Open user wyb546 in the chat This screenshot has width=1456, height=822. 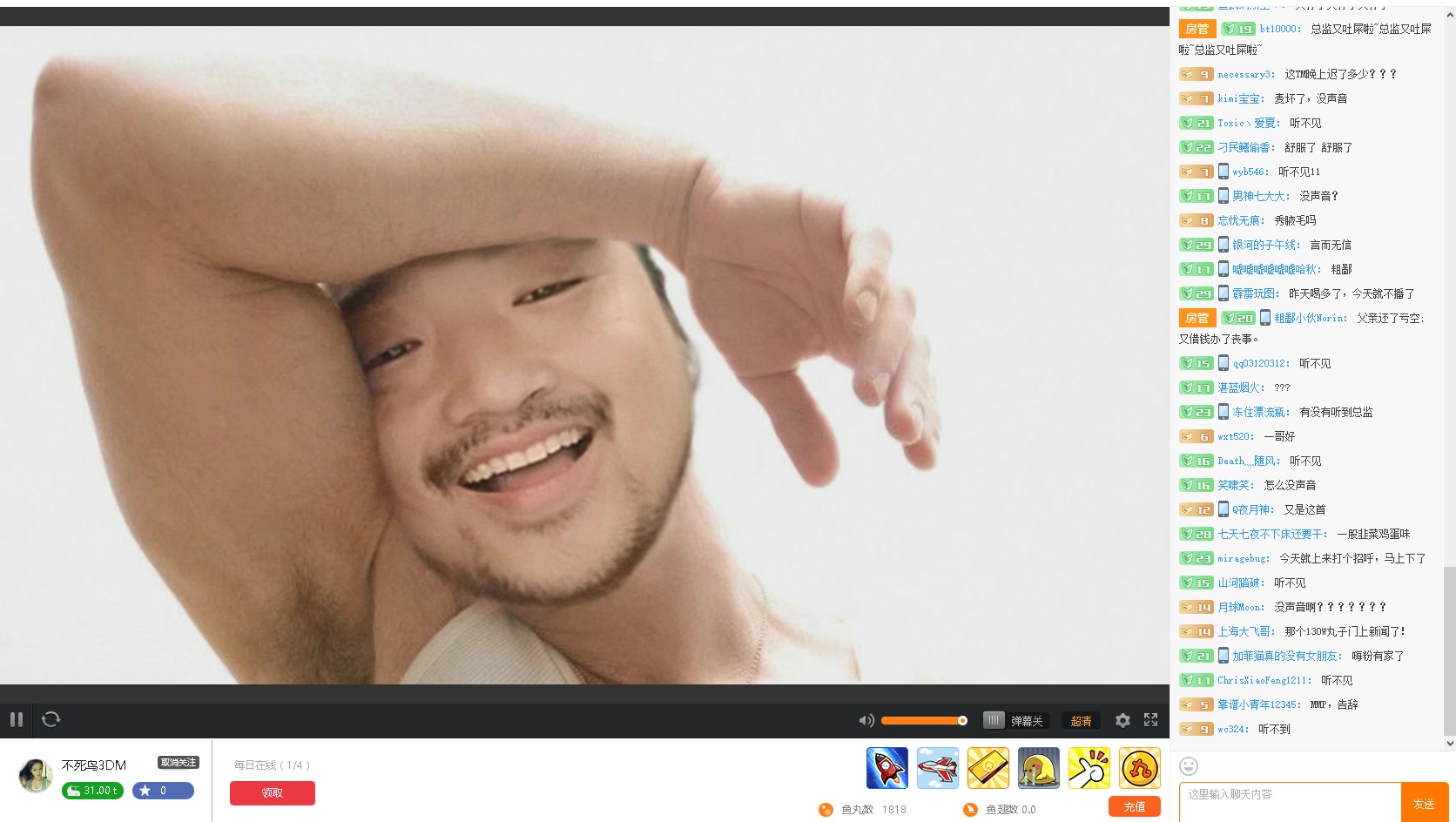[1250, 172]
